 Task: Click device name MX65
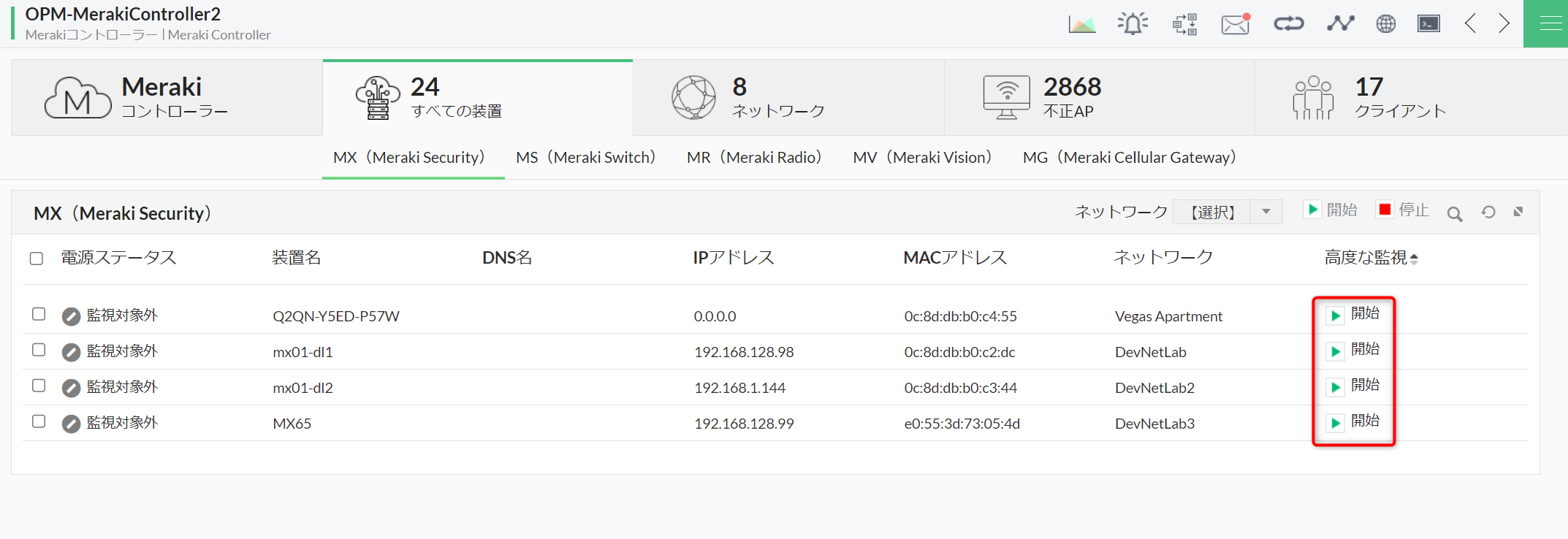pyautogui.click(x=292, y=424)
